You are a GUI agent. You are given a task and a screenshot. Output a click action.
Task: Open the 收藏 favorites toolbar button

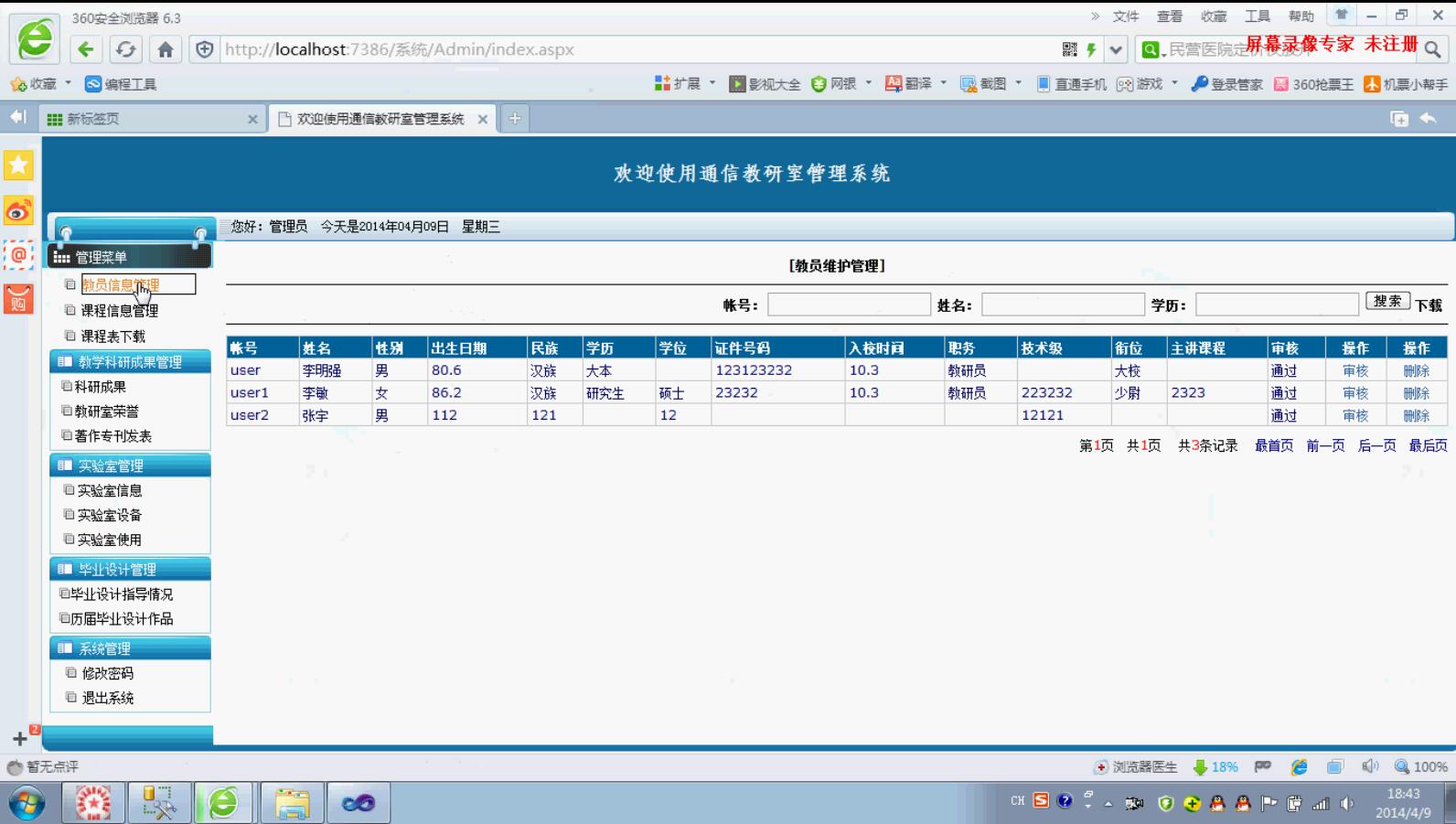[x=41, y=83]
